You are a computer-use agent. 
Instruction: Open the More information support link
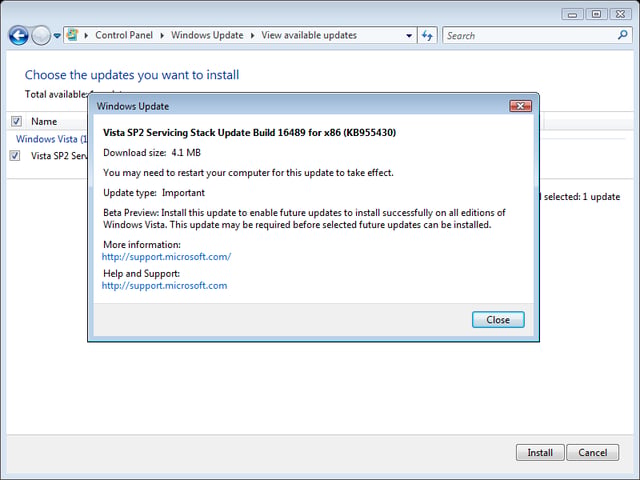pos(167,257)
